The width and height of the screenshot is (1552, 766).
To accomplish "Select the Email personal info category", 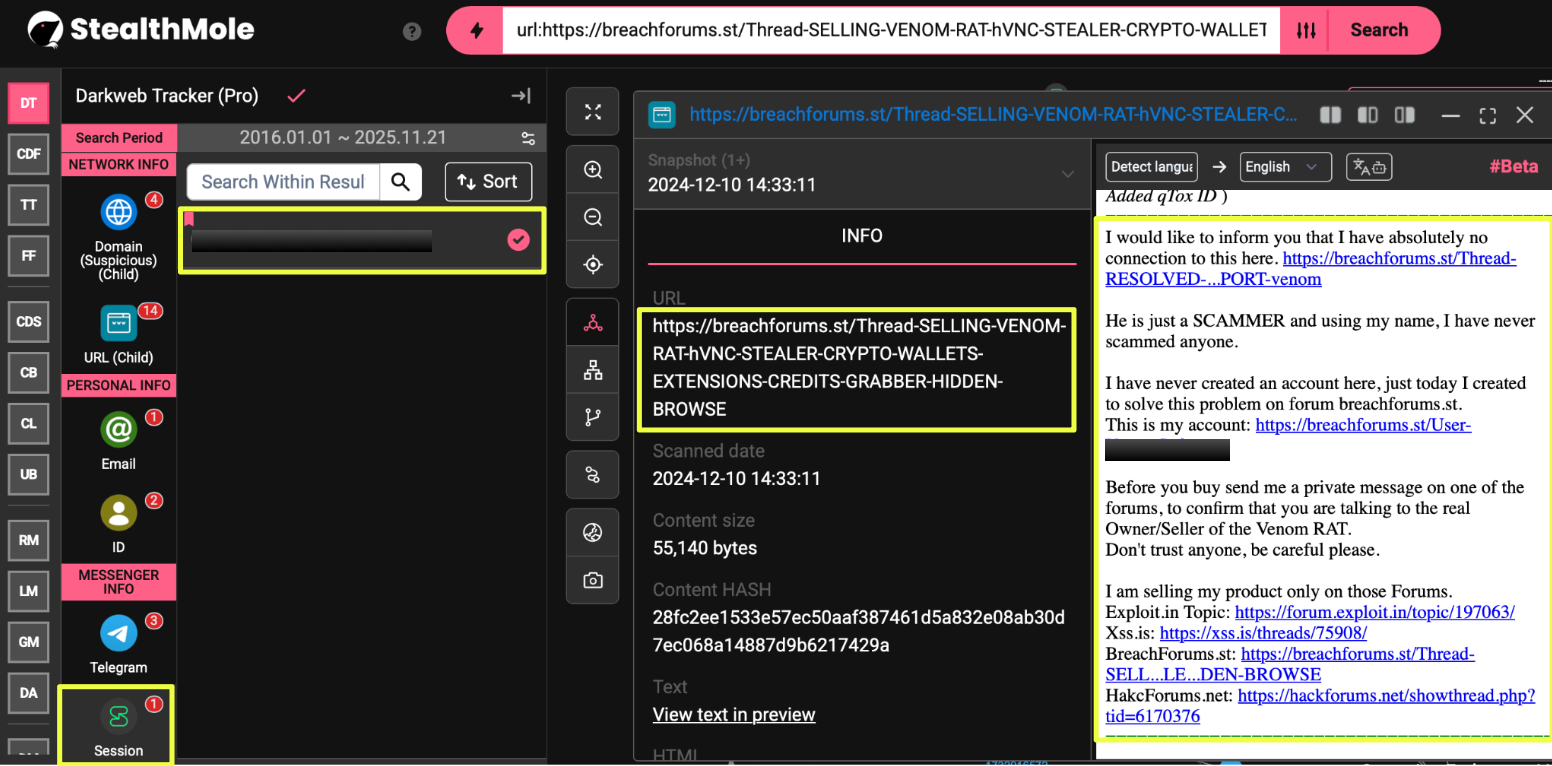I will [x=118, y=440].
